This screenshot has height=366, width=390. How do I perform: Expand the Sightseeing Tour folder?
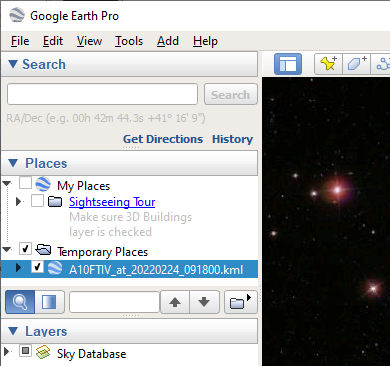[x=18, y=201]
